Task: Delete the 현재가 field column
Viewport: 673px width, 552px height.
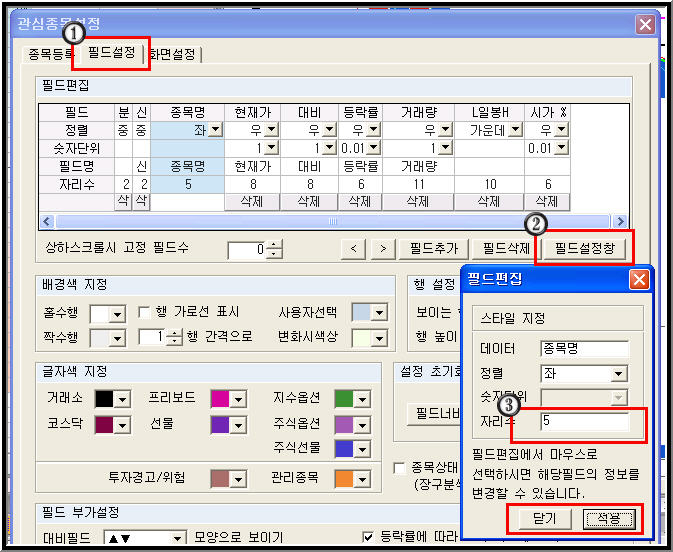Action: [252, 201]
